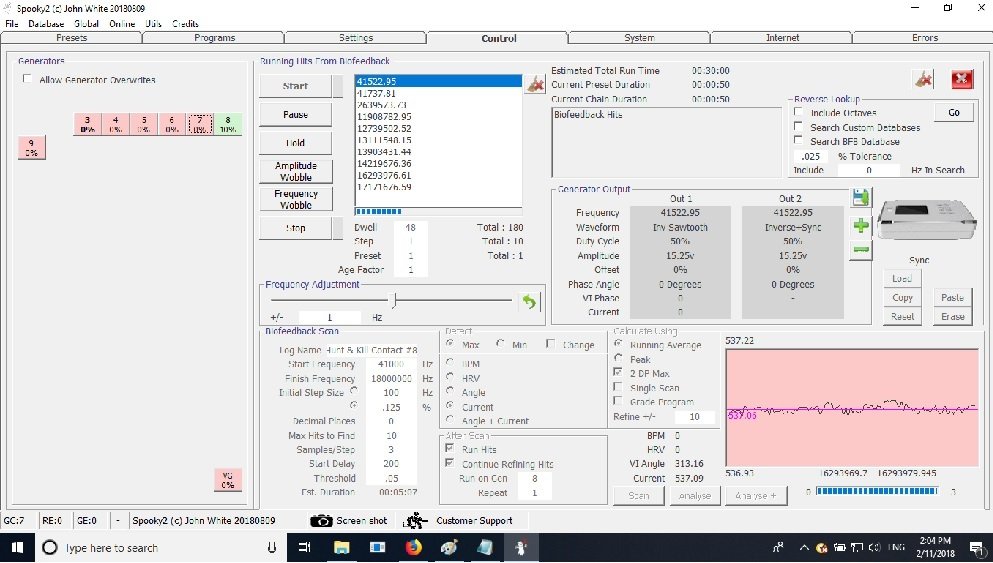Switch to the Programs tab

click(214, 38)
